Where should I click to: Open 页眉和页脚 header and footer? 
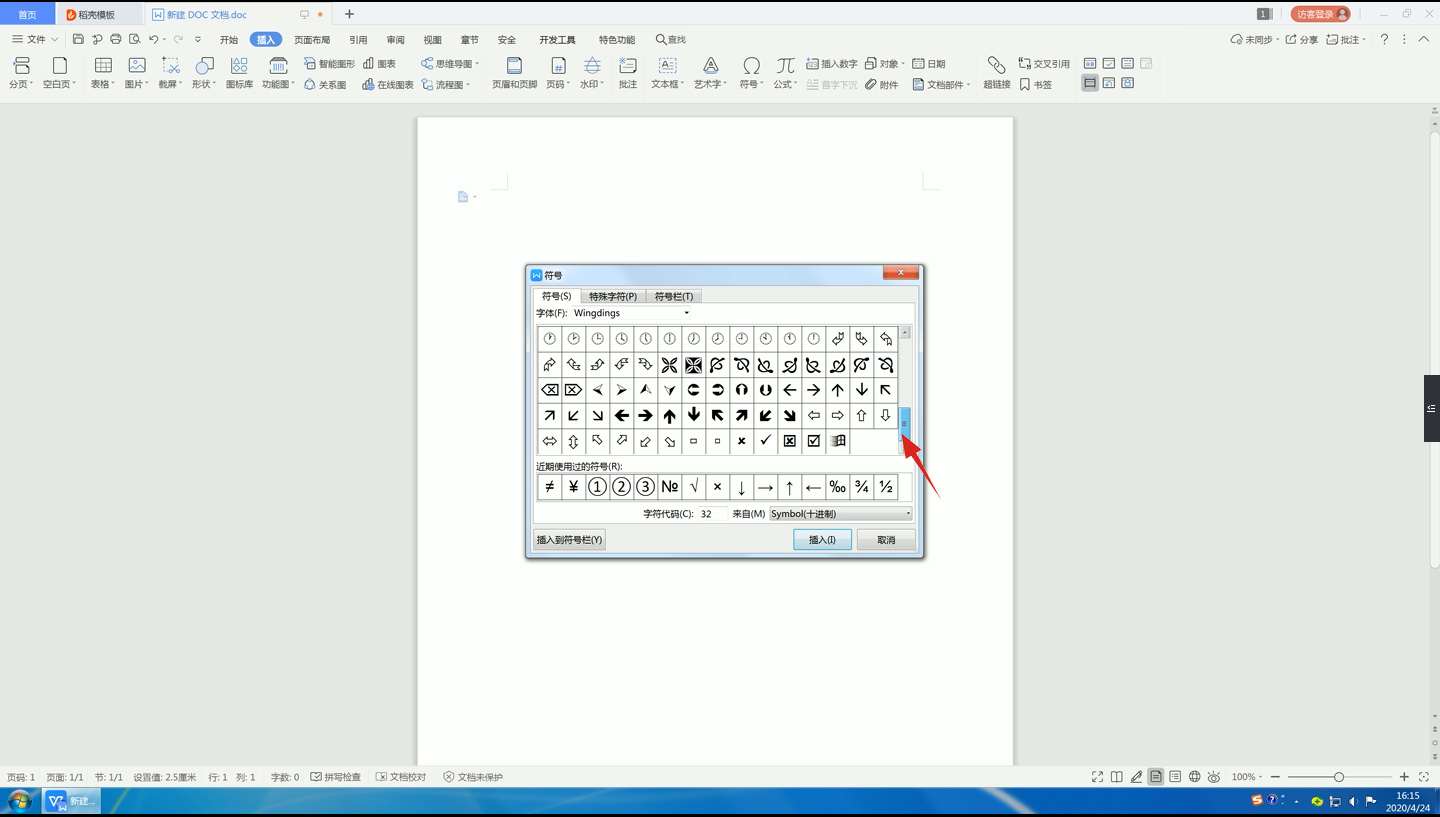[x=514, y=73]
